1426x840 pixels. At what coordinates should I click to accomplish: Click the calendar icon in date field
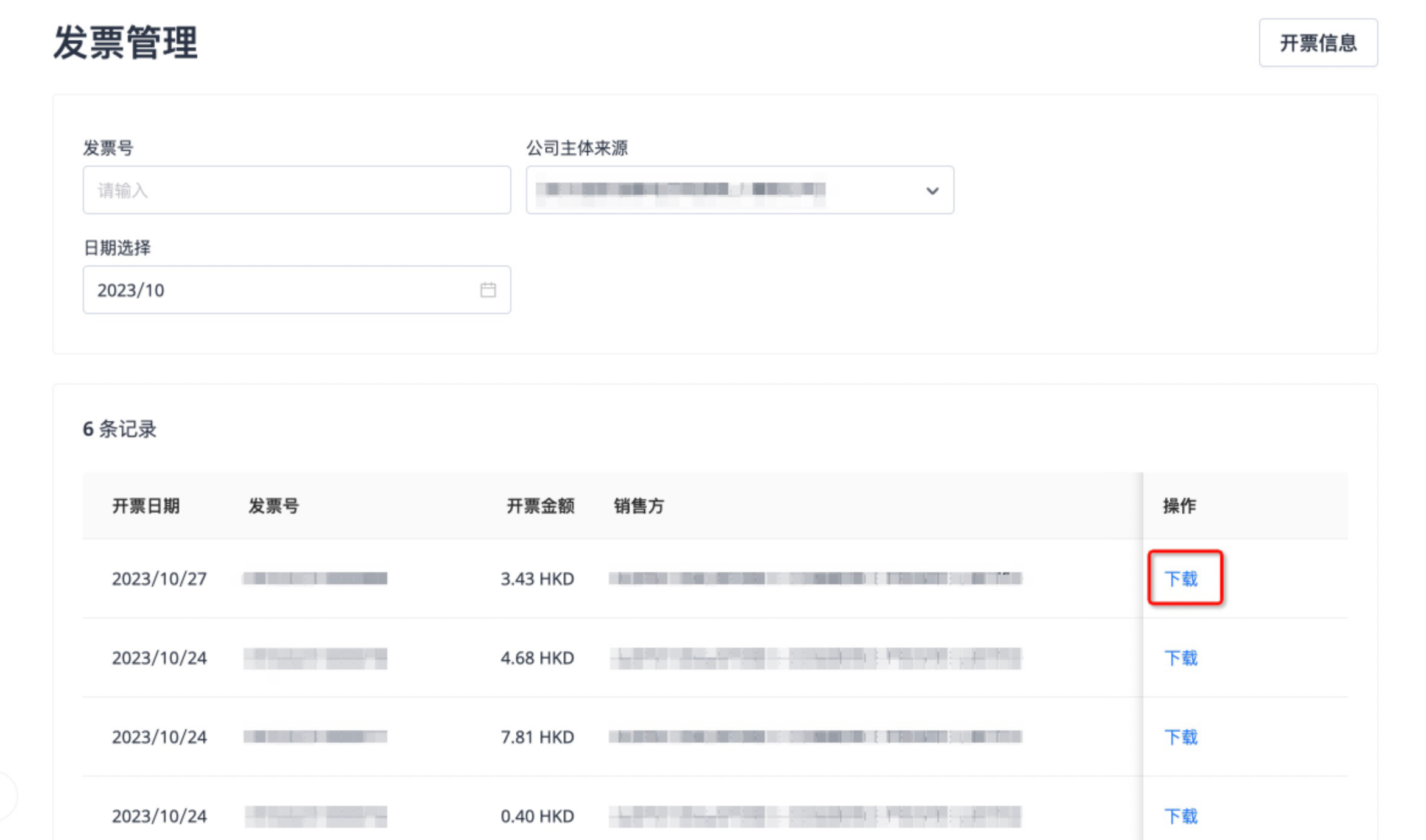(488, 290)
